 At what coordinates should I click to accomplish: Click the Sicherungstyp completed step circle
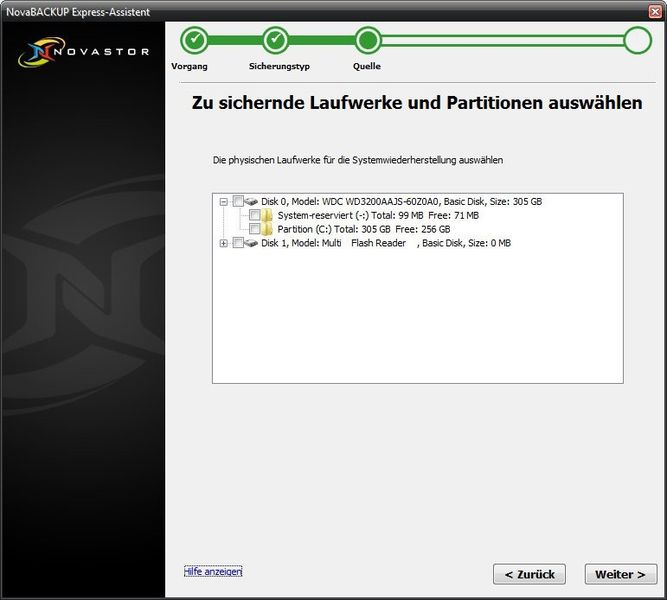click(x=275, y=40)
